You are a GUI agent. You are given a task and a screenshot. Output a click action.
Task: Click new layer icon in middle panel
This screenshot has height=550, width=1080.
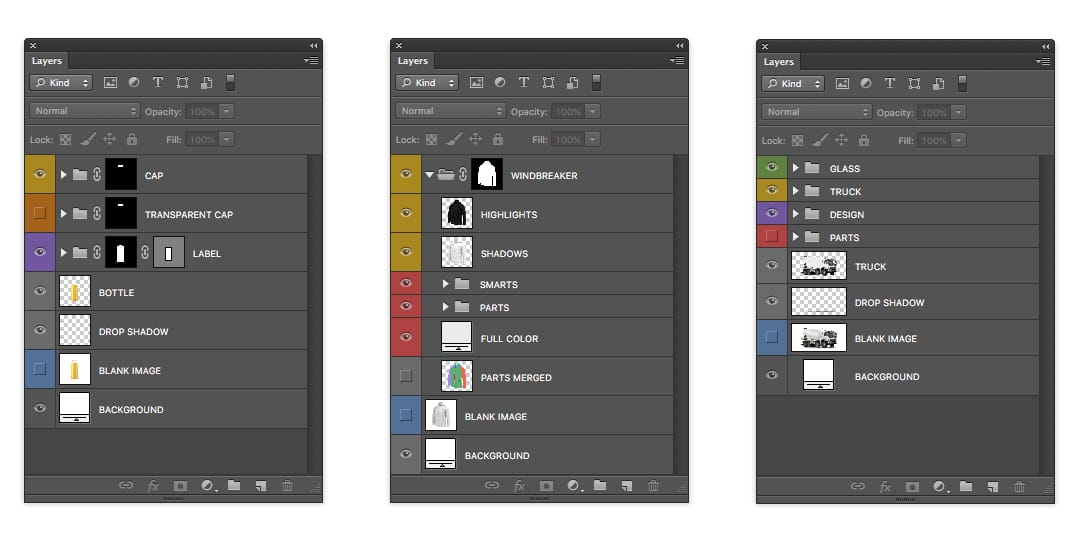pos(627,486)
